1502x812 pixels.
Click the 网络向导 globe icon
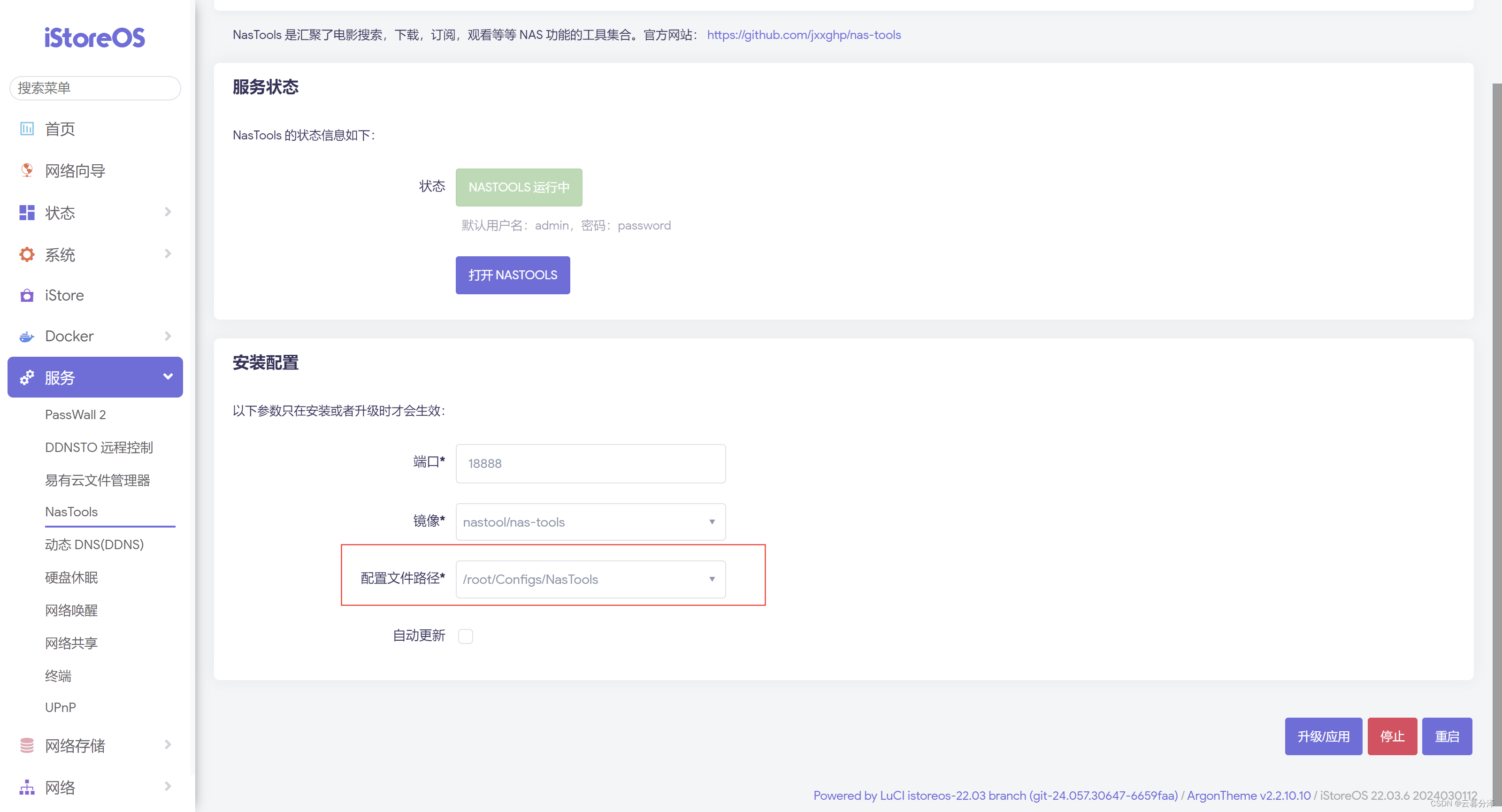[x=27, y=170]
